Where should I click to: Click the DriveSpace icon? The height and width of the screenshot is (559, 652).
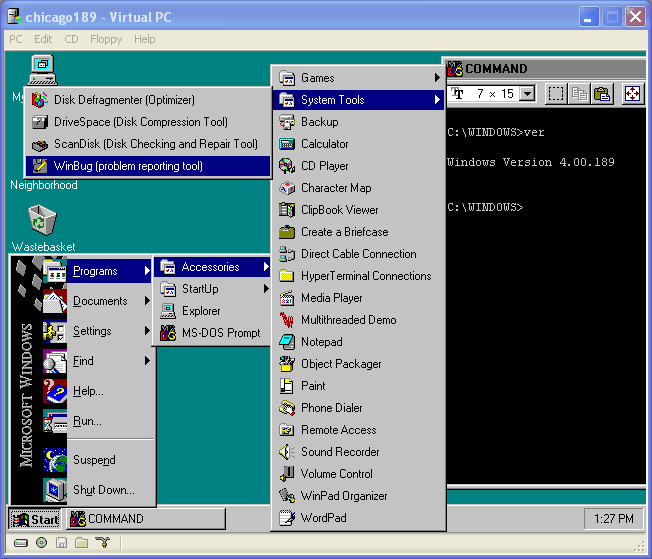click(40, 122)
